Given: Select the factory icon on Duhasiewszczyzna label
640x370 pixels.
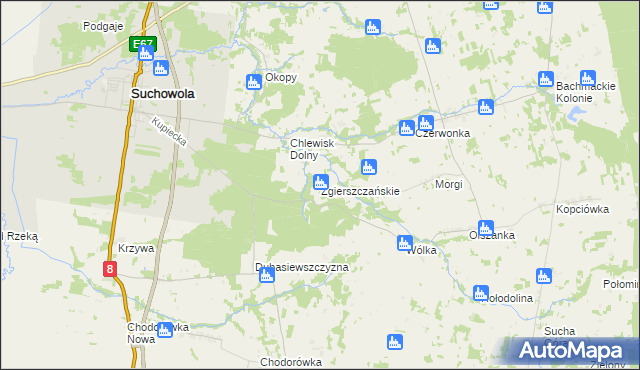Looking at the screenshot, I should (x=267, y=275).
